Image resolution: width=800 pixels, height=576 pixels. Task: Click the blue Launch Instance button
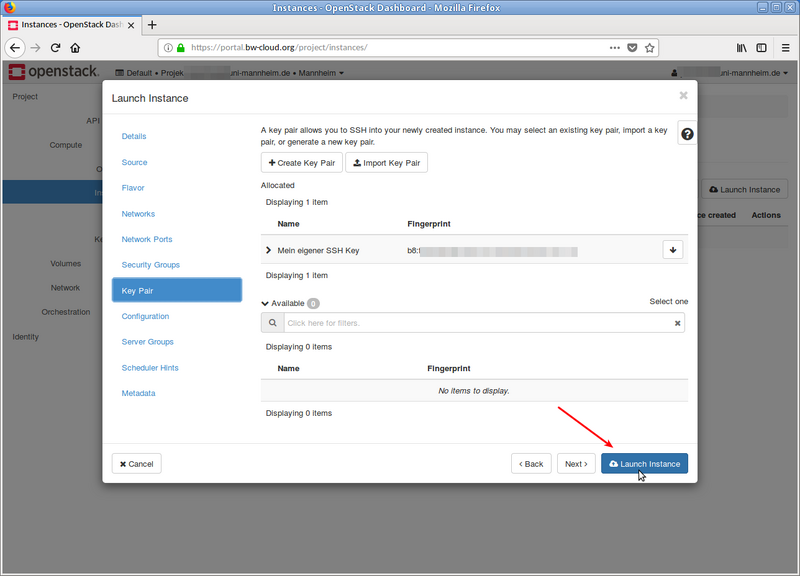pos(644,463)
